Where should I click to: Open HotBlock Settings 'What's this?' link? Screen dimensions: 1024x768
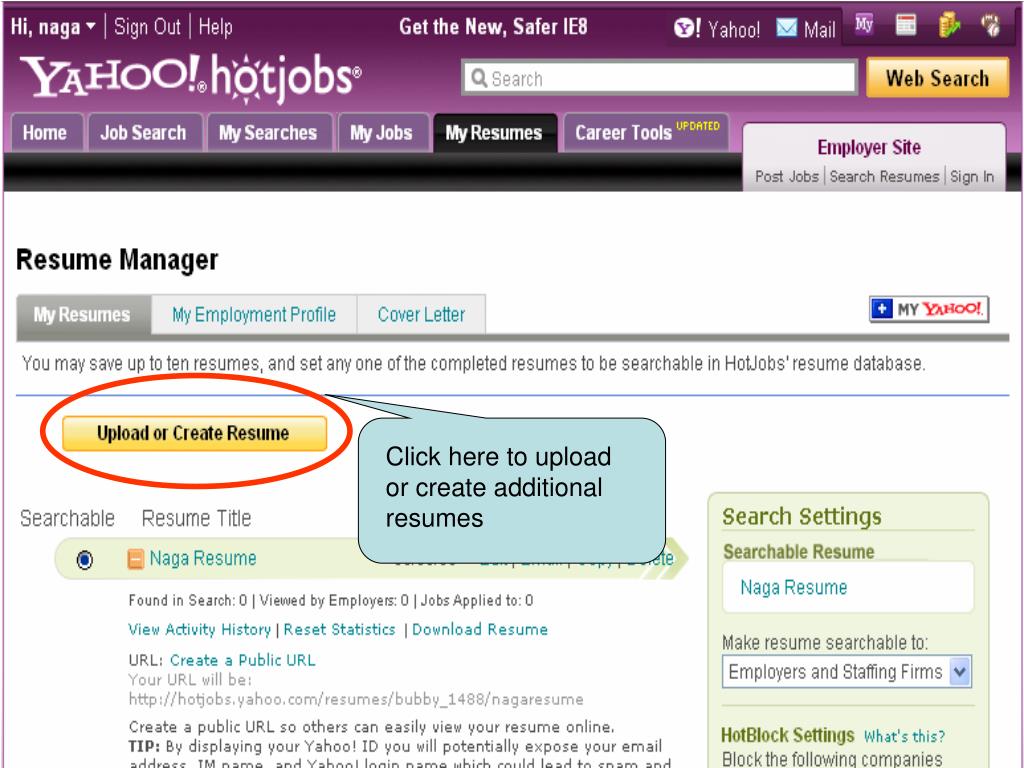pos(904,737)
